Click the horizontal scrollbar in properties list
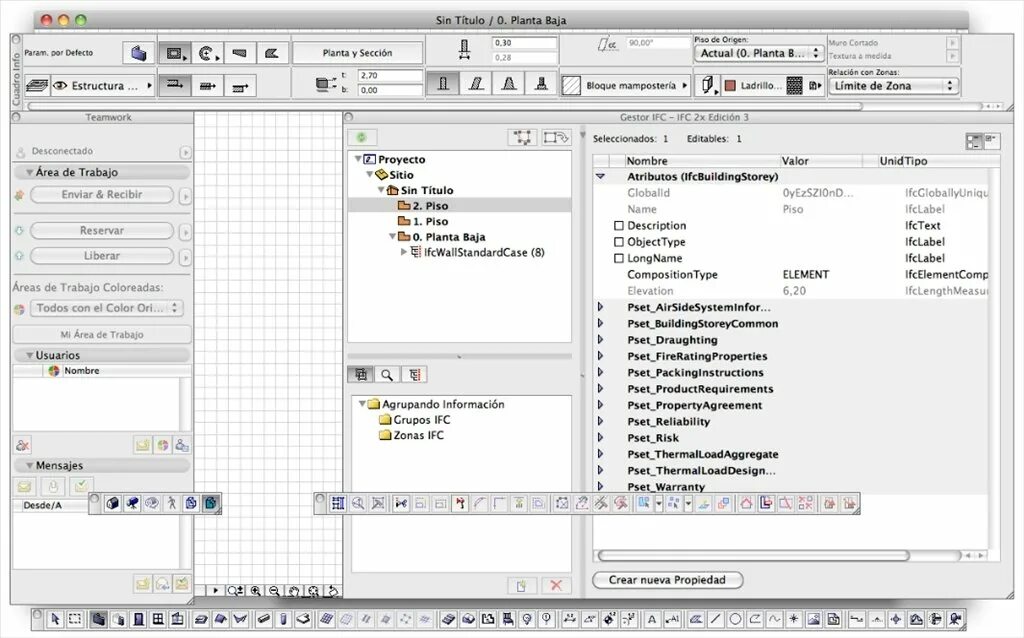1024x638 pixels. (752, 555)
